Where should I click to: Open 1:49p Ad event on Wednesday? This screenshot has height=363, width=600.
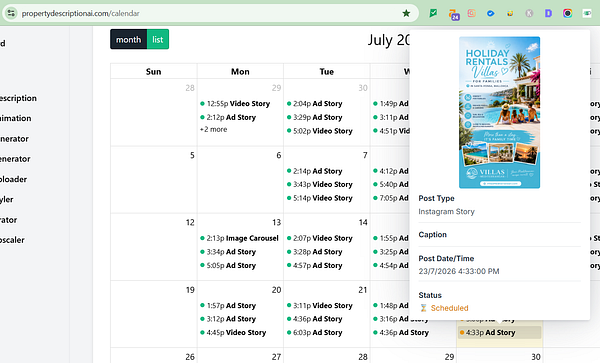coord(391,104)
